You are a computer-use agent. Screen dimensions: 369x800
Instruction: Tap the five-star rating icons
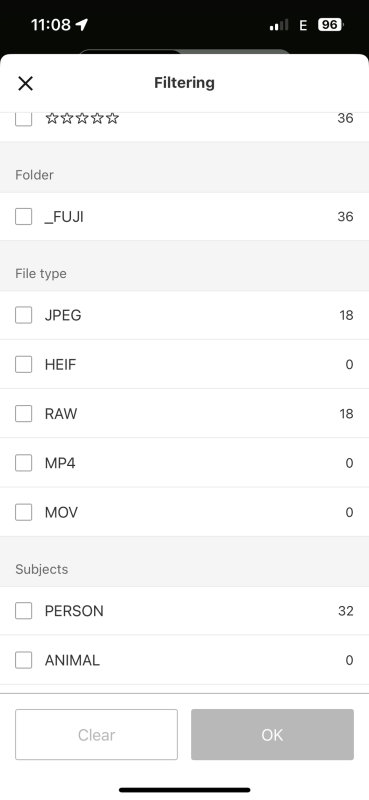82,118
